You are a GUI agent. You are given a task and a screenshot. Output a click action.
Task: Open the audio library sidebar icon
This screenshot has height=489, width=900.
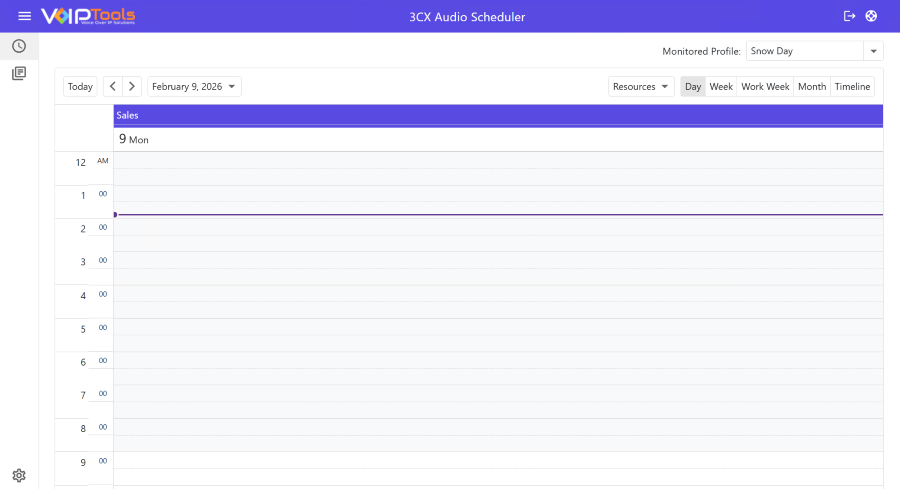pos(19,73)
